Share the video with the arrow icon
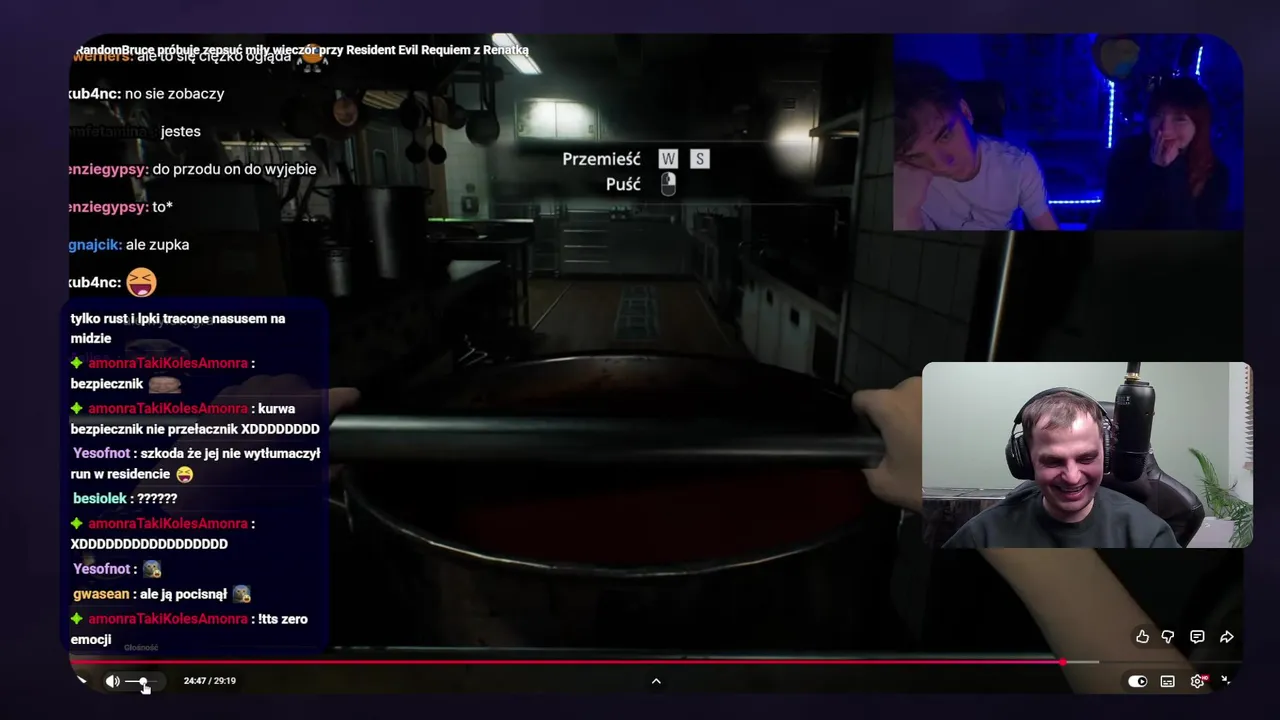The height and width of the screenshot is (720, 1280). click(x=1226, y=637)
